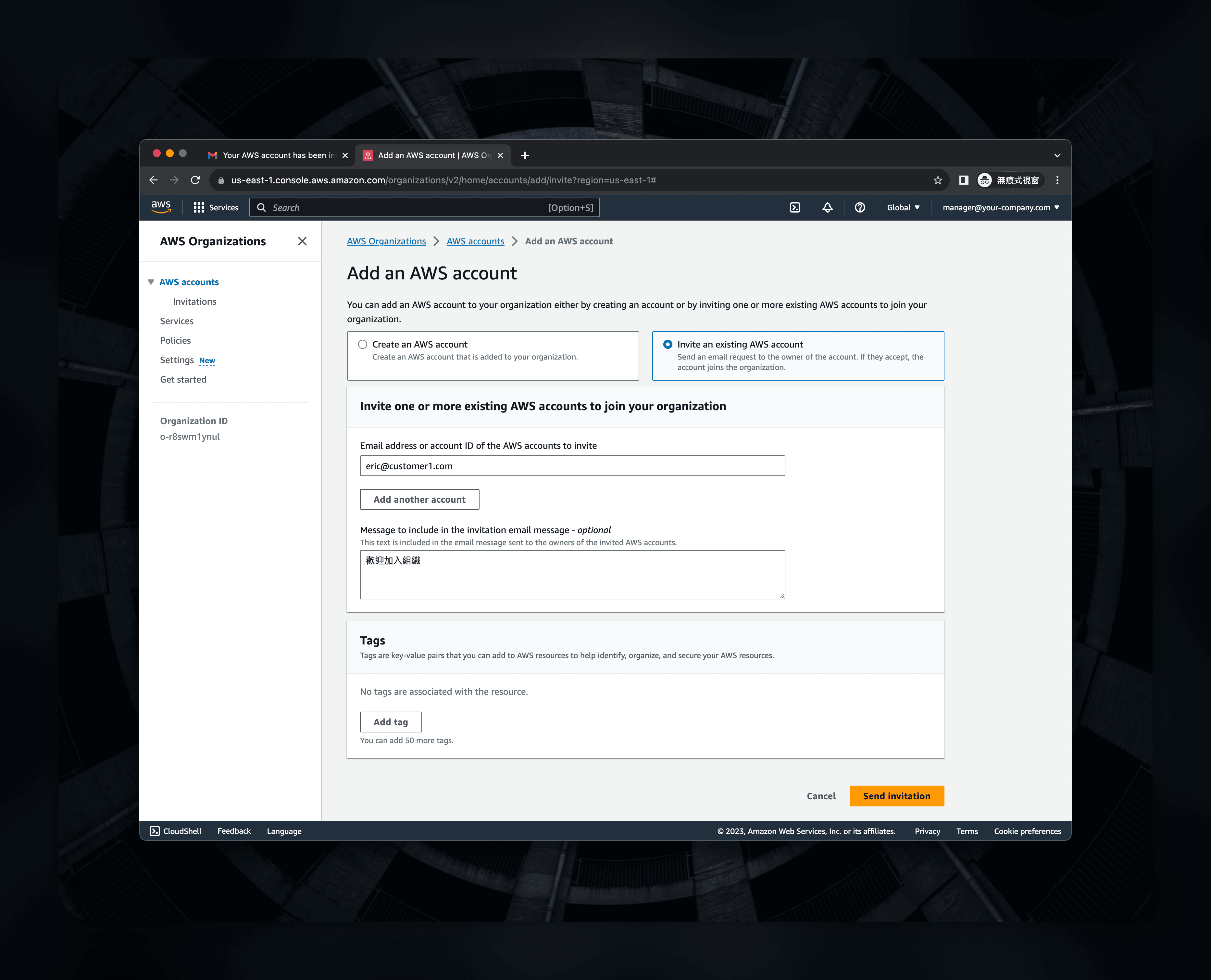Open a new browser tab

tap(525, 155)
